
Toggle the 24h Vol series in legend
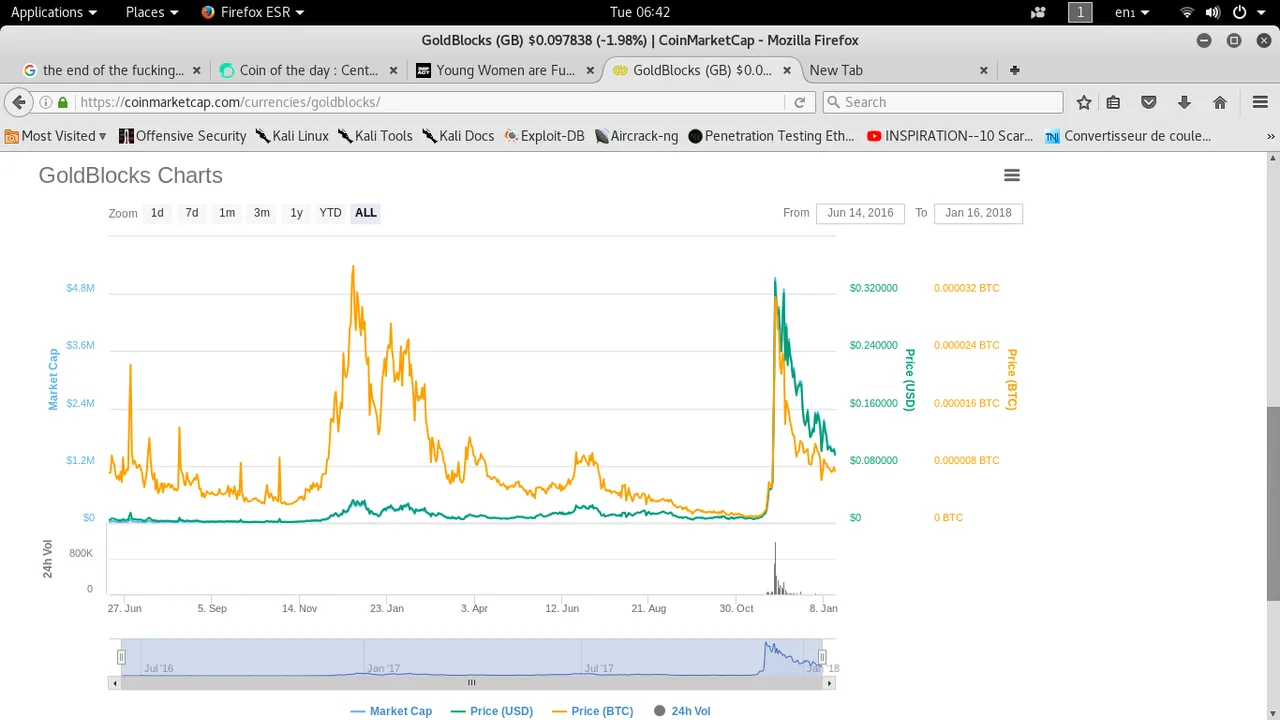point(682,711)
